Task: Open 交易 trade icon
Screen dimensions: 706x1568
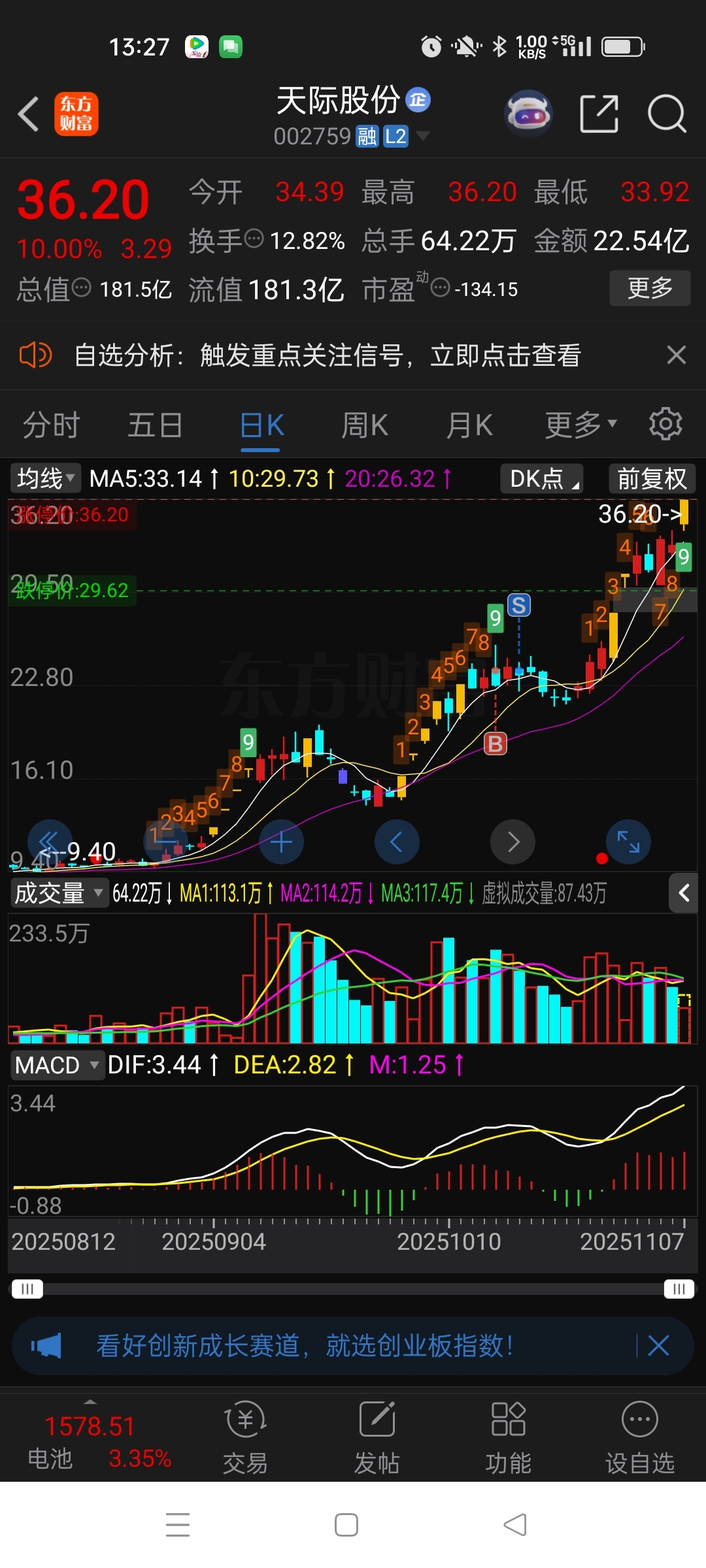Action: (x=245, y=1437)
